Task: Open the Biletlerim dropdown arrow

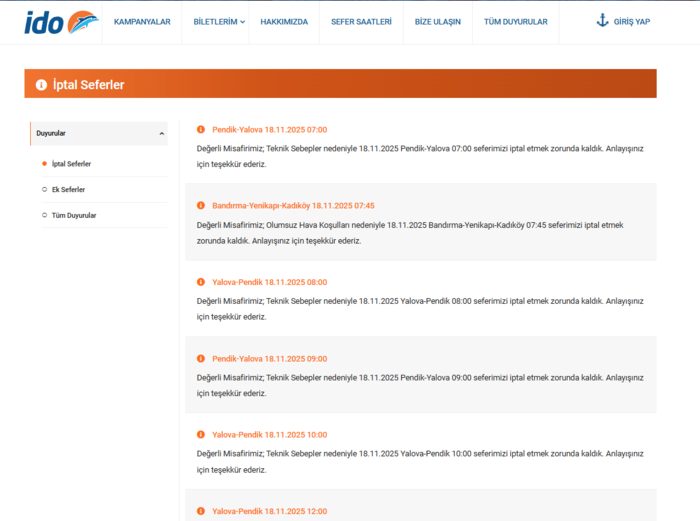Action: click(242, 22)
